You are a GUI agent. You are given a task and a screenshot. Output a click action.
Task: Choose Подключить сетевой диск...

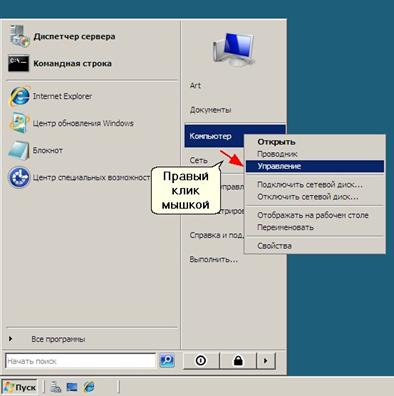pos(315,185)
